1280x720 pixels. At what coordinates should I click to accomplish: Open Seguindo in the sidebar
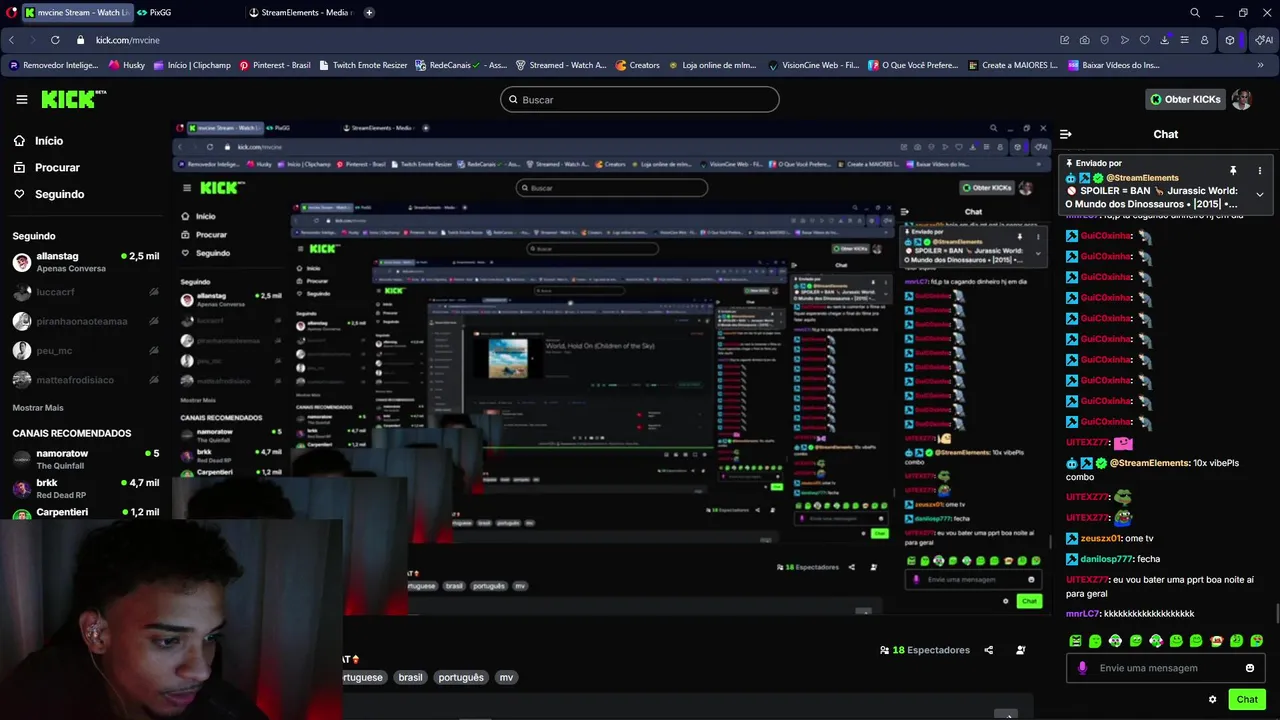tap(49, 194)
